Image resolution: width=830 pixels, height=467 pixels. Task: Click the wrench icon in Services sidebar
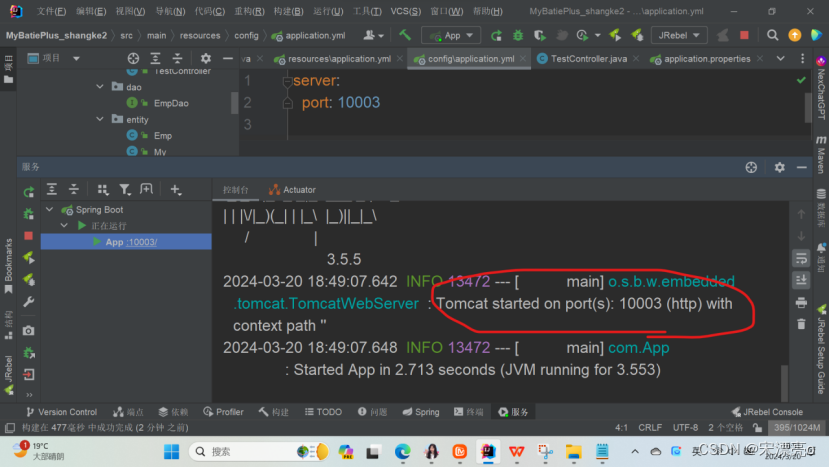(x=29, y=302)
